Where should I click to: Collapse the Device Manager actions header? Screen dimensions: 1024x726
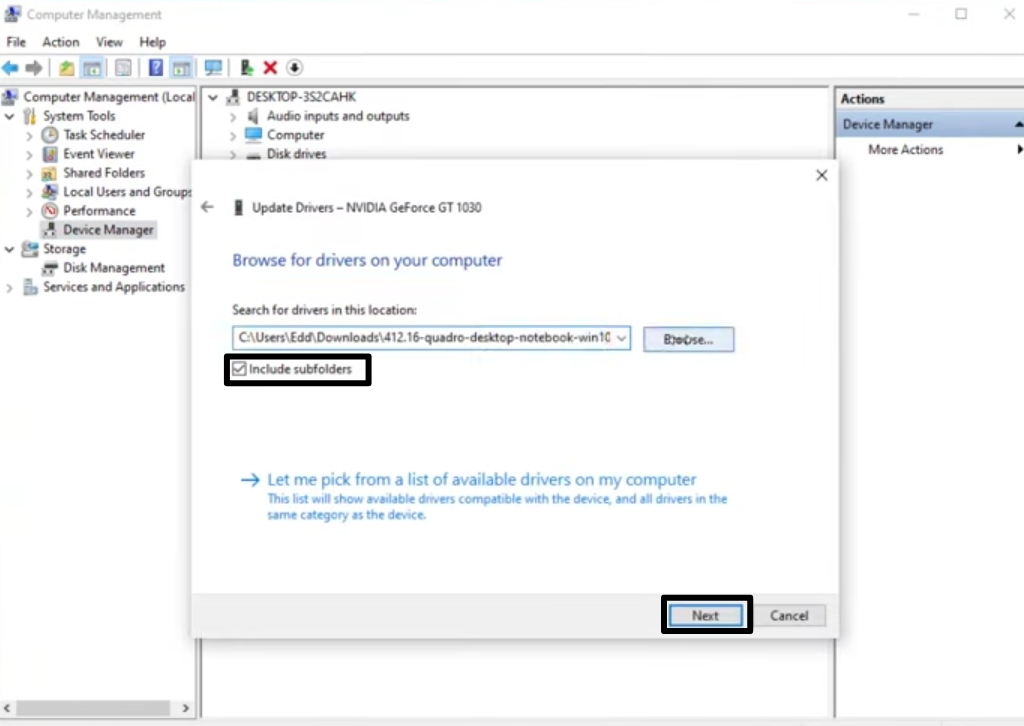click(x=1018, y=124)
